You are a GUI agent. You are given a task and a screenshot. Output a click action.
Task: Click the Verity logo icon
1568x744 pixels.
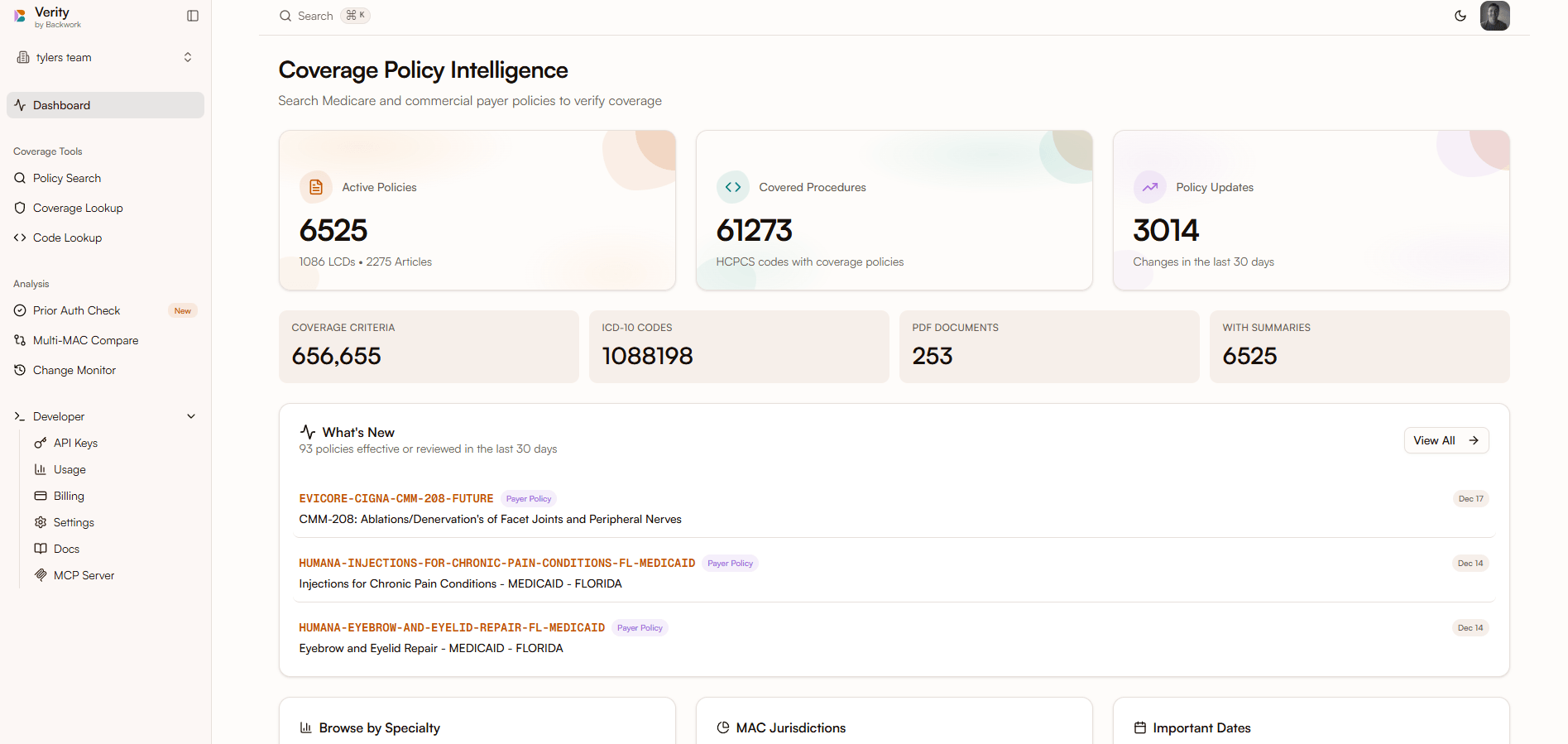[20, 16]
